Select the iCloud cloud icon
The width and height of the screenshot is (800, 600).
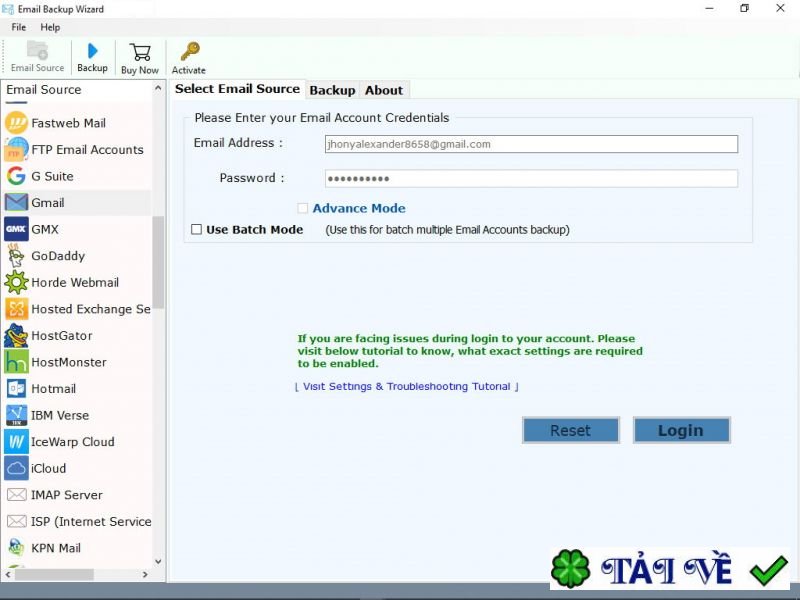pos(16,468)
